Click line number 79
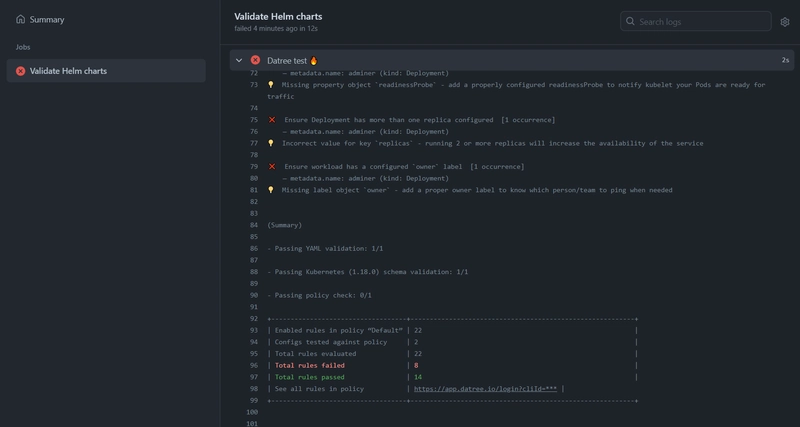The image size is (800, 427). tap(254, 167)
